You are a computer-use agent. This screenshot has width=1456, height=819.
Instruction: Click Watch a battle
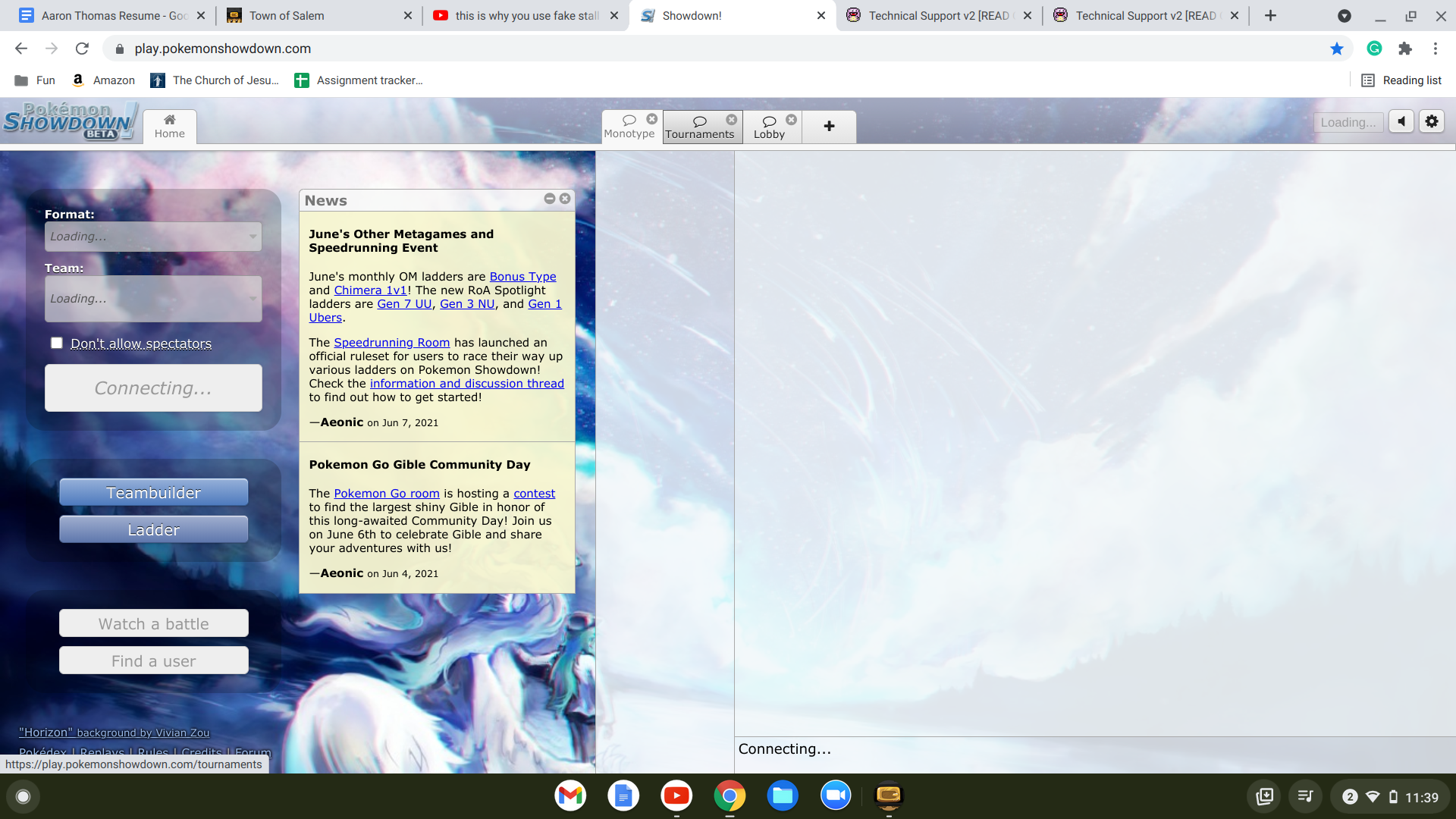(153, 623)
